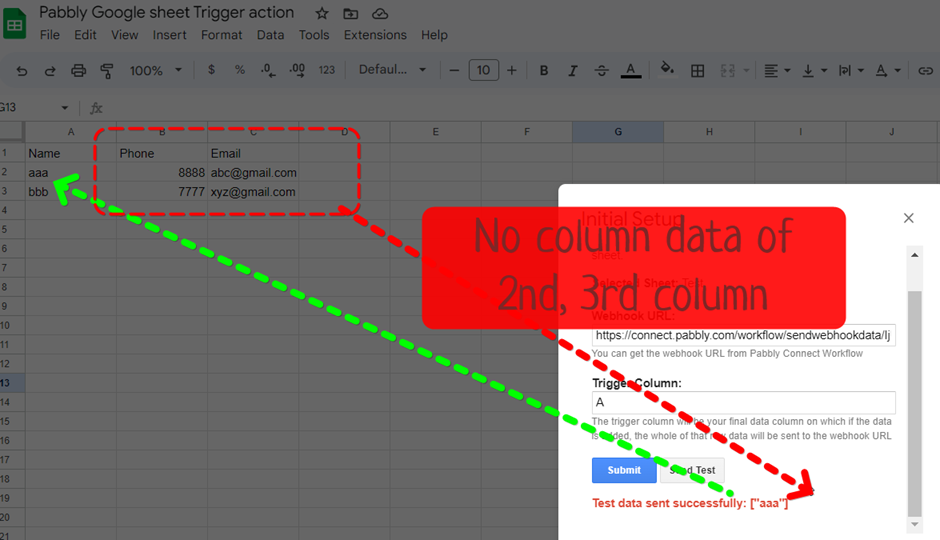Viewport: 940px width, 540px height.
Task: Close the Initial Setup dialog
Action: [909, 218]
